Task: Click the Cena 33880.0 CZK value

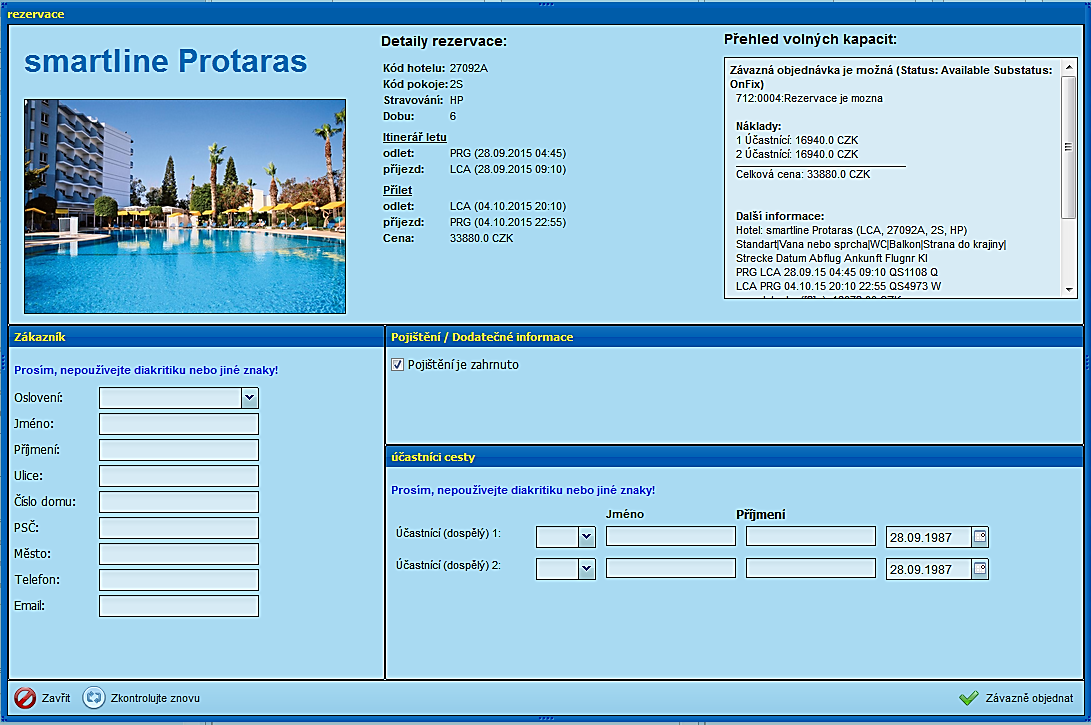Action: tap(481, 238)
